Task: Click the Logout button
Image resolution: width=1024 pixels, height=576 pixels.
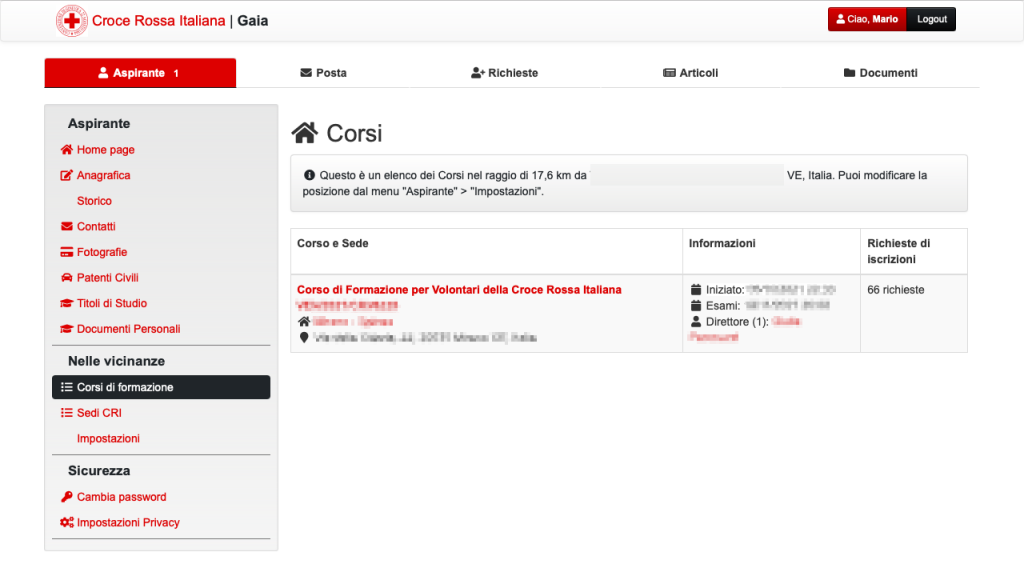Action: [931, 19]
